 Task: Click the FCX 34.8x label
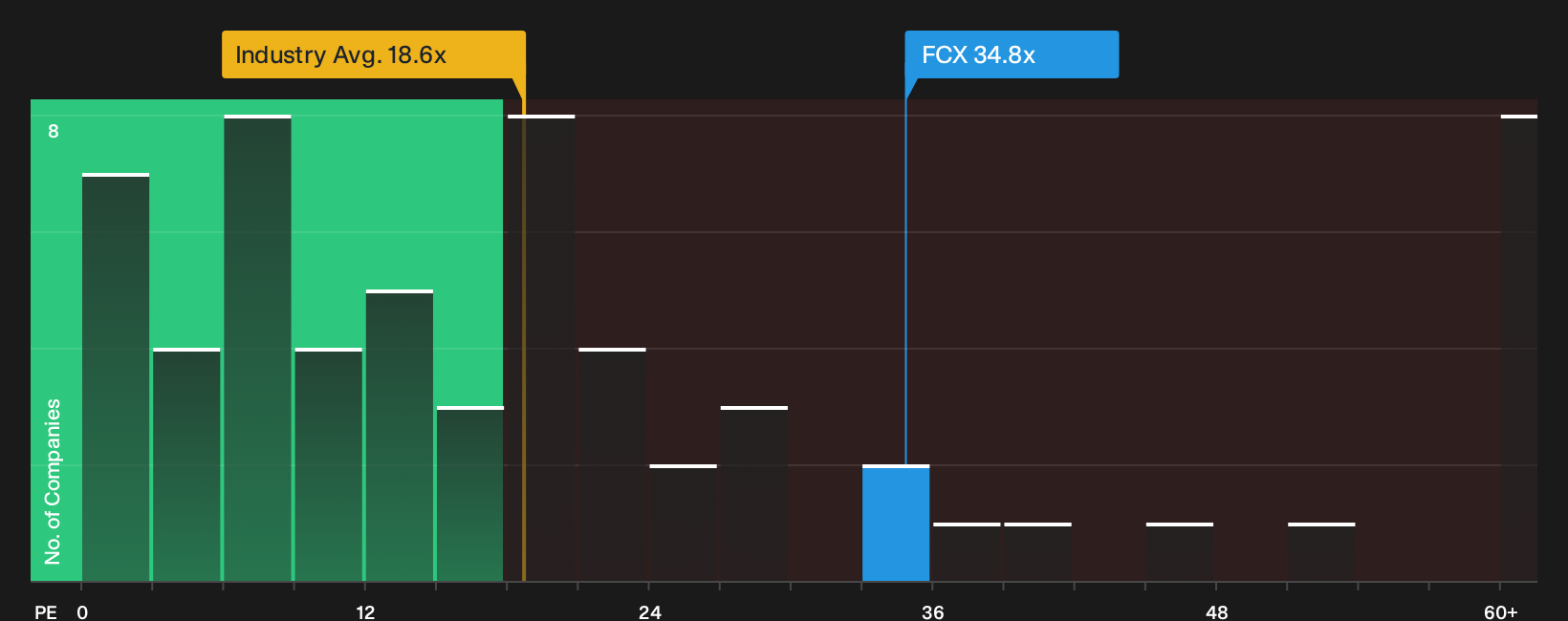pyautogui.click(x=1012, y=54)
